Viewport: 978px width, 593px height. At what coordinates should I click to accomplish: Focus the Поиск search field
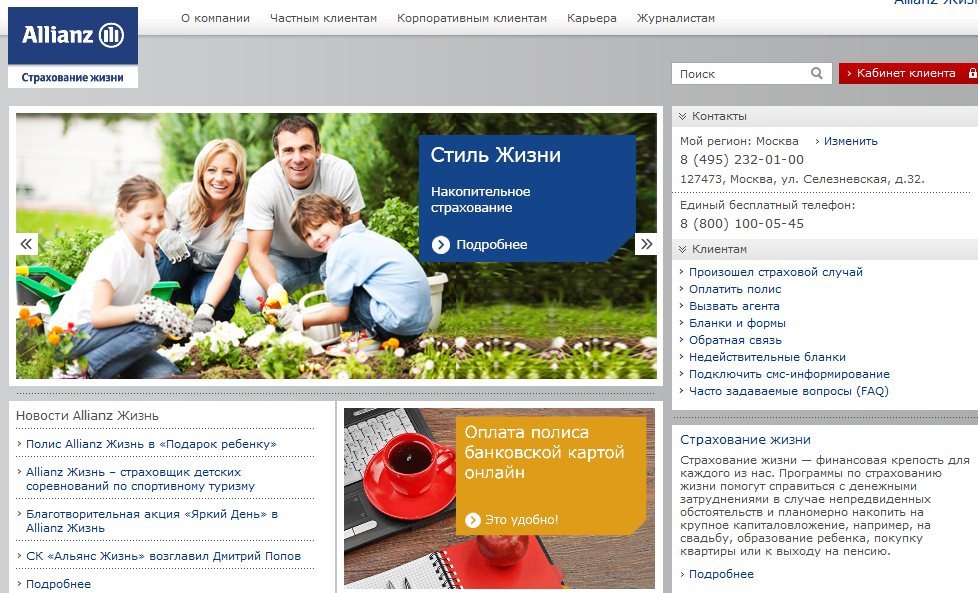click(x=740, y=73)
